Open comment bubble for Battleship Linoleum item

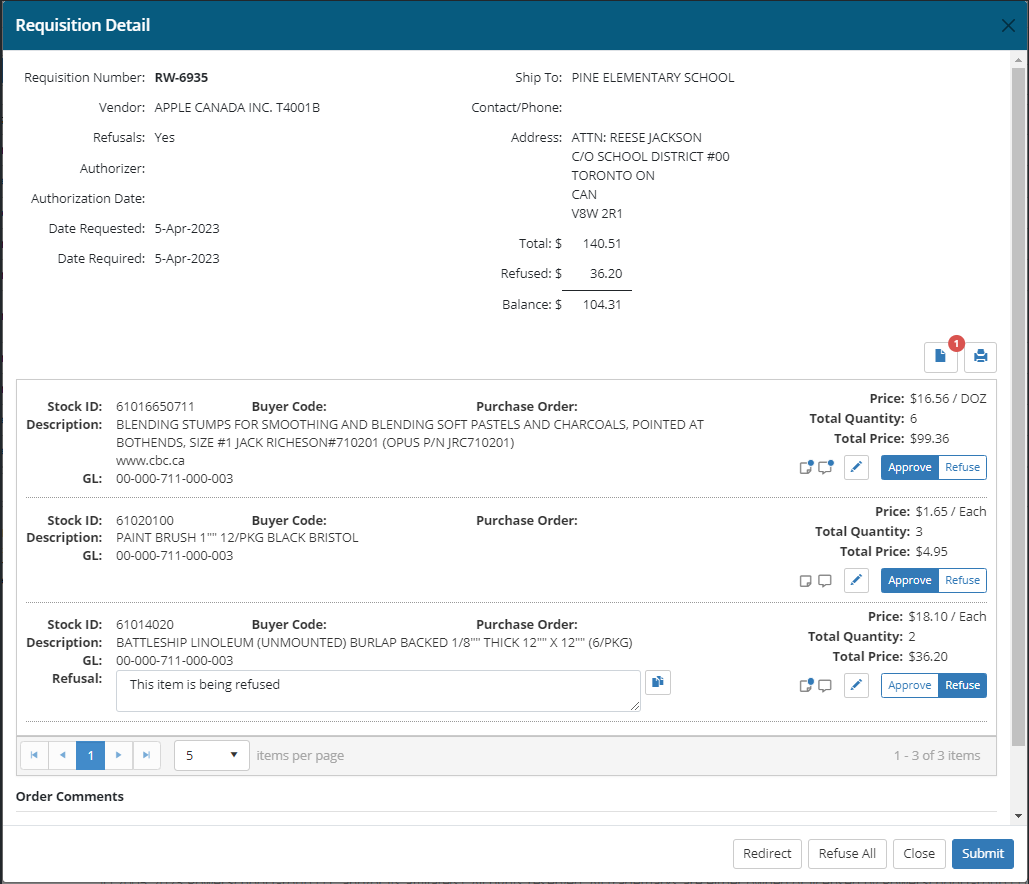point(825,686)
